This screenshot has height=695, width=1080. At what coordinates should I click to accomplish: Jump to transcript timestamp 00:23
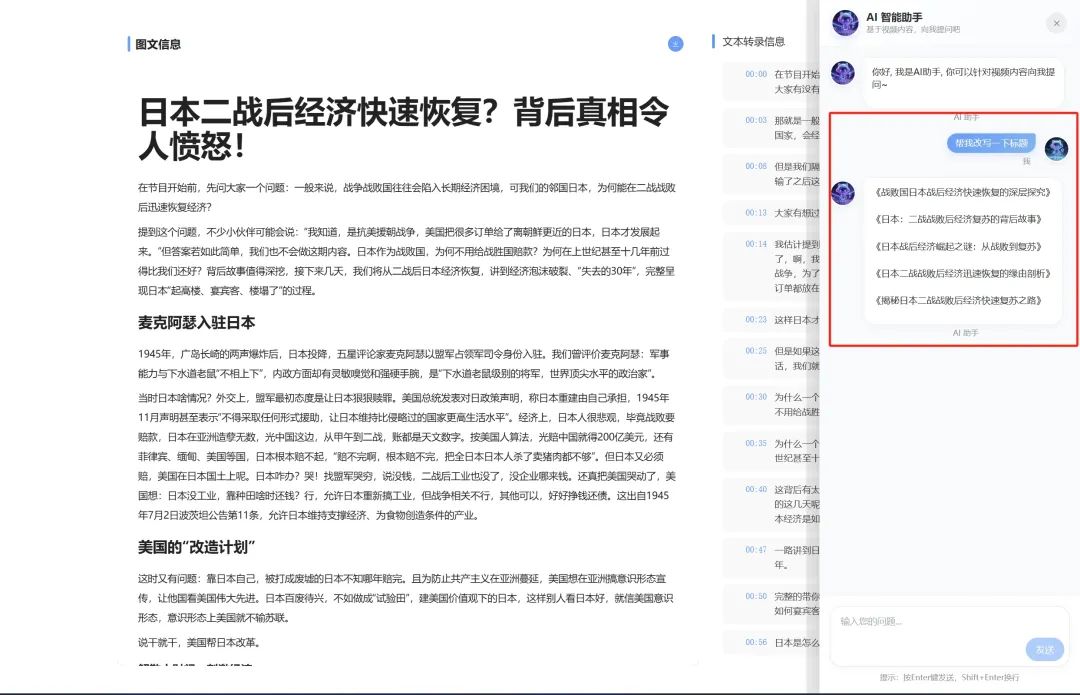click(x=756, y=320)
